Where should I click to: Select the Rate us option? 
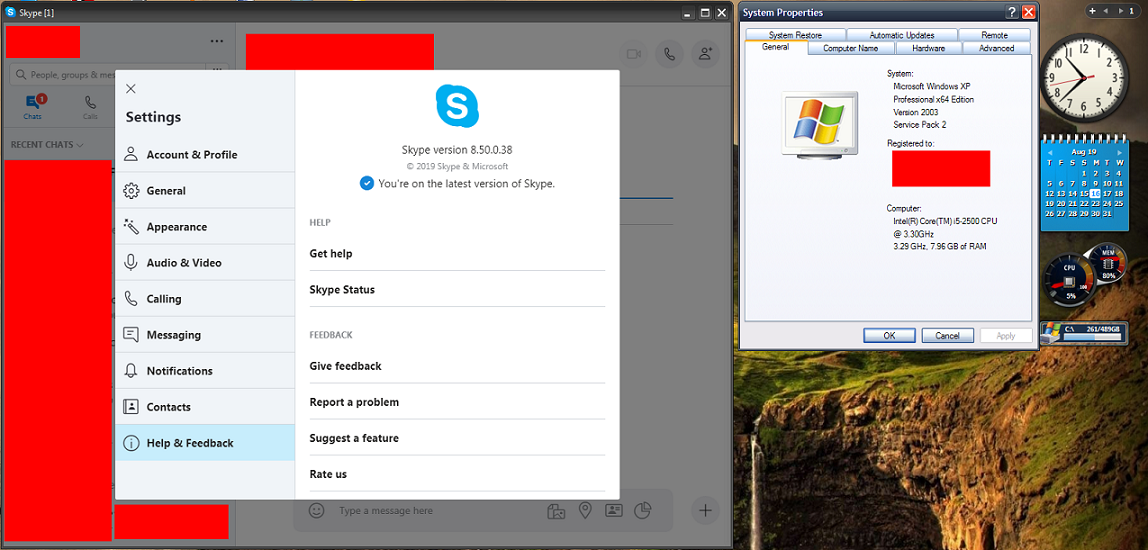pos(457,474)
